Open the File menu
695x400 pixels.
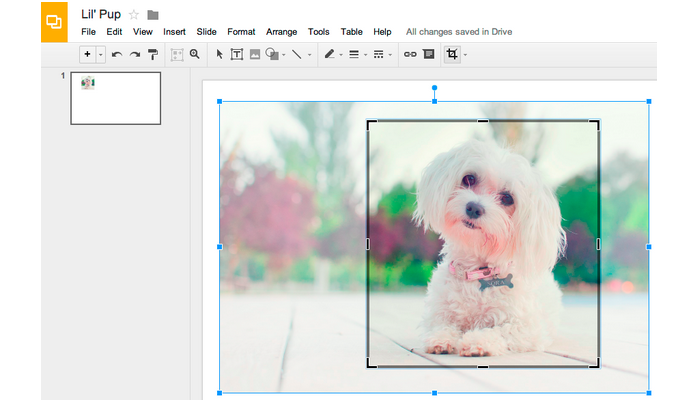(88, 32)
